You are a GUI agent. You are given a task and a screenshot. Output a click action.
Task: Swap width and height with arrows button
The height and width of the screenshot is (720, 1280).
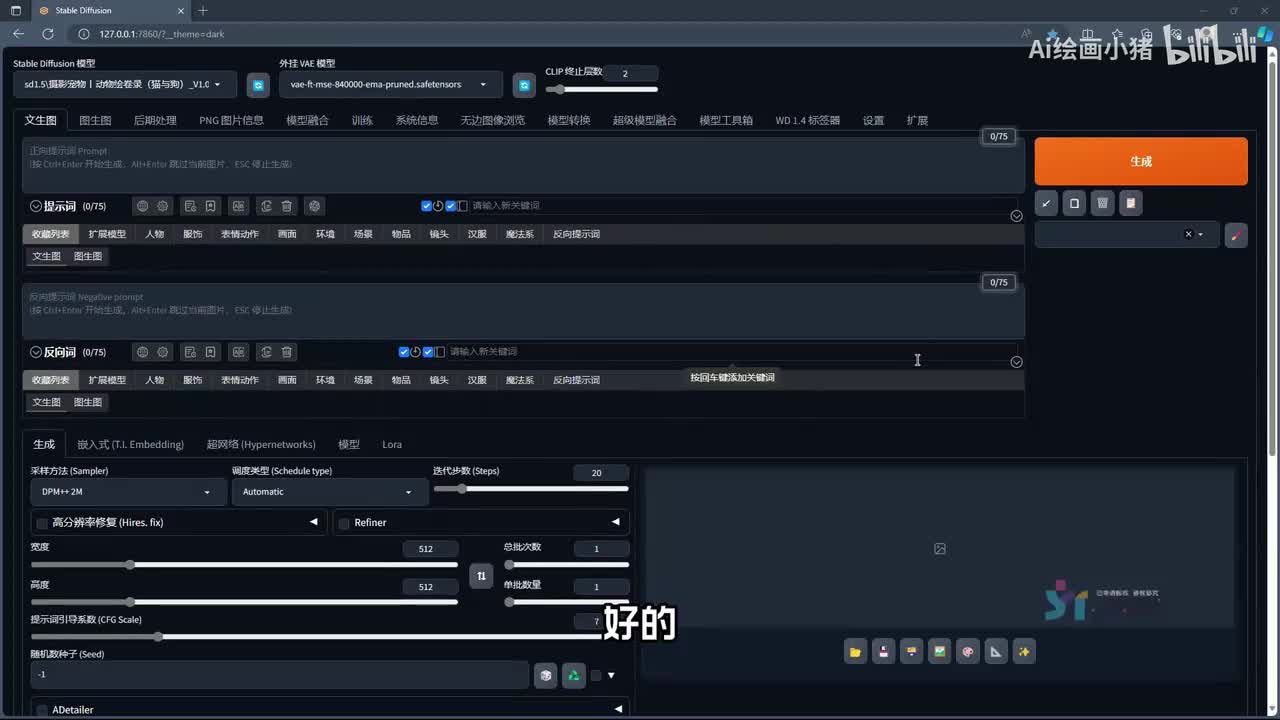click(481, 576)
